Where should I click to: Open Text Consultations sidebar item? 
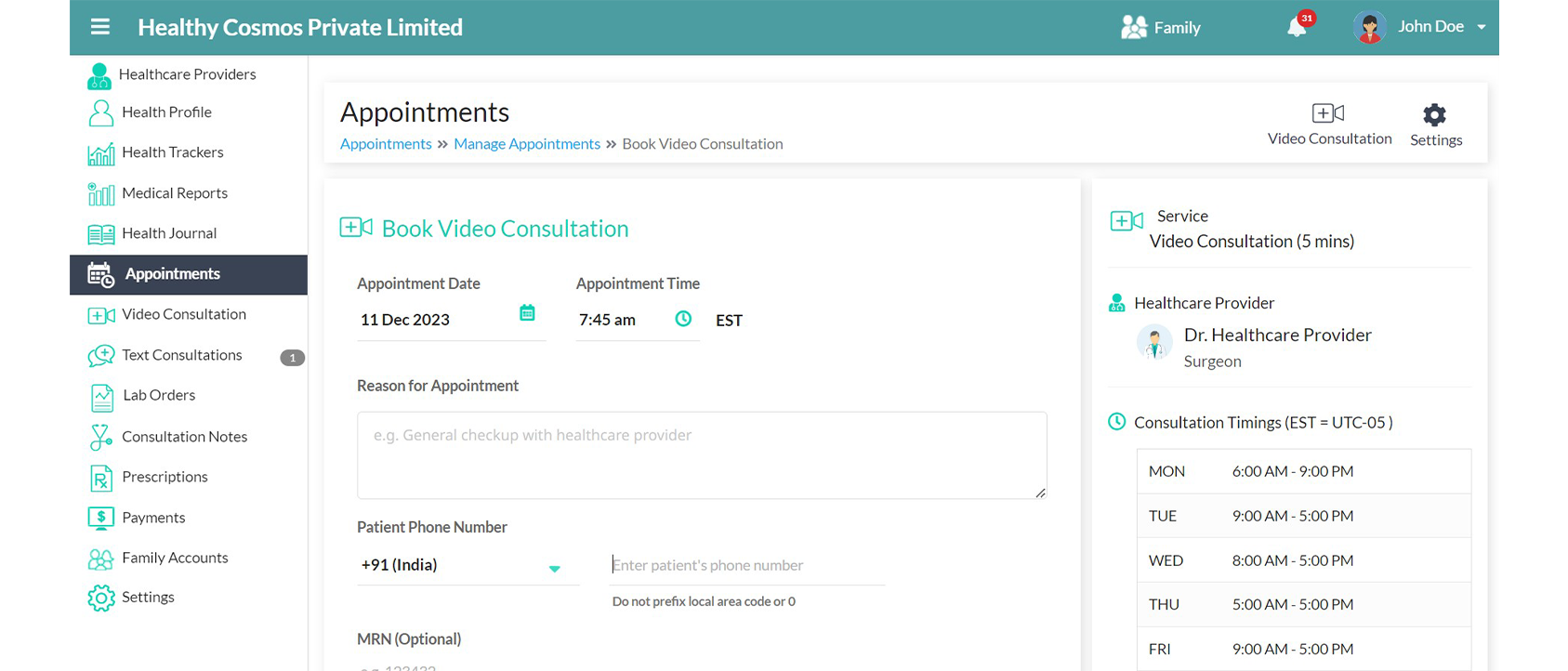[x=181, y=355]
